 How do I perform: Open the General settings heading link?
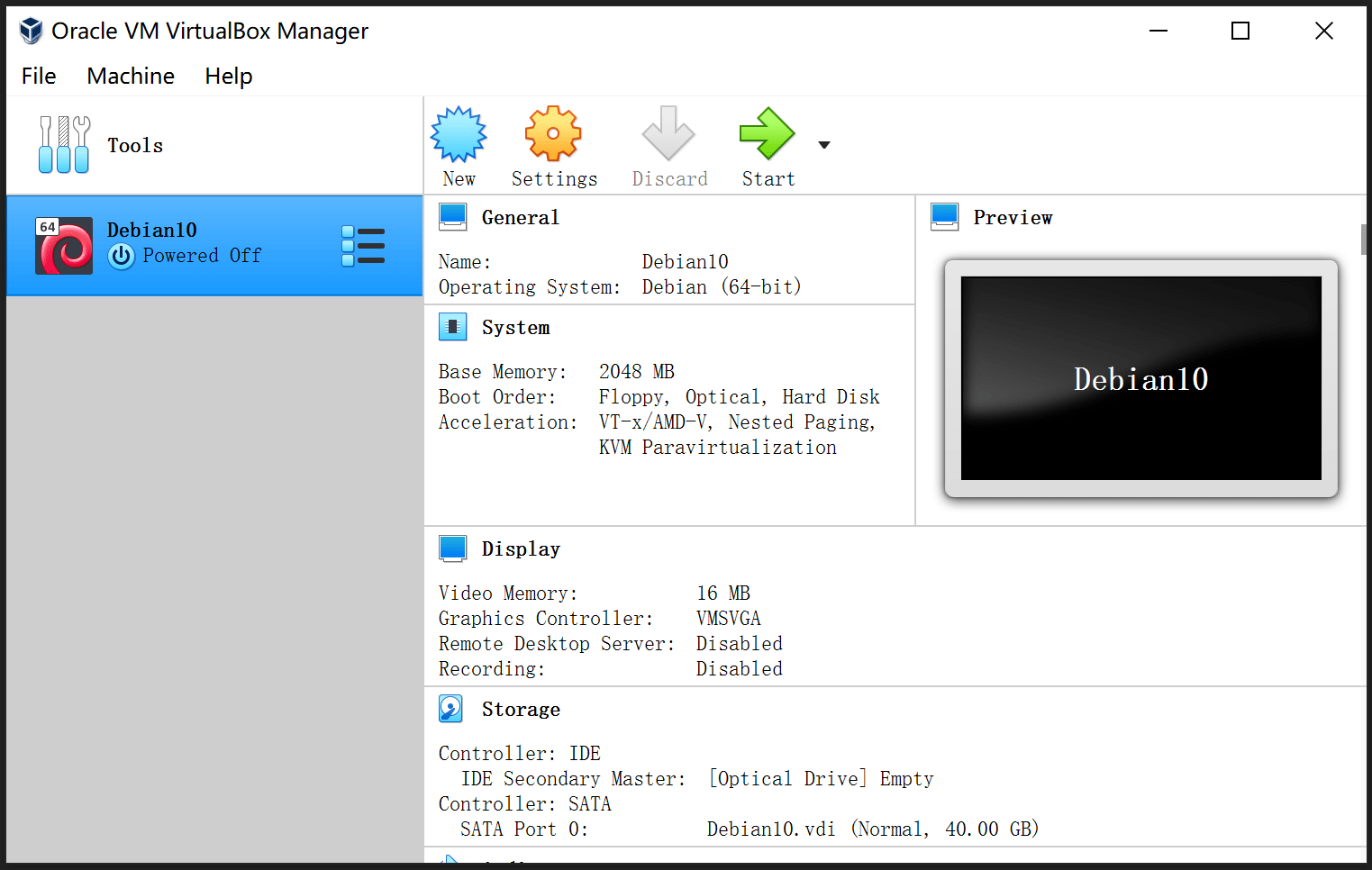521,218
